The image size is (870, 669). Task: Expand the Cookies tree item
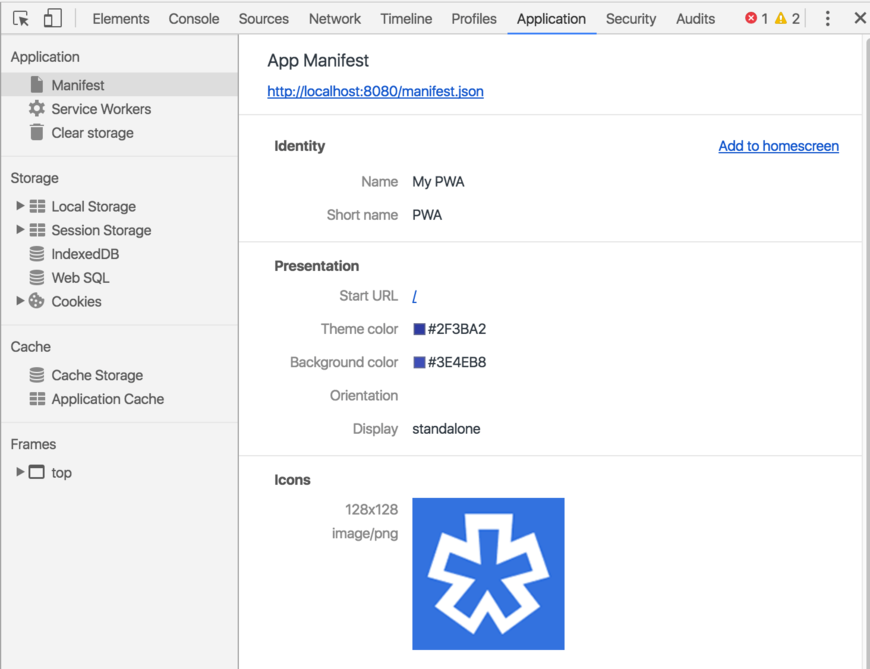(20, 301)
